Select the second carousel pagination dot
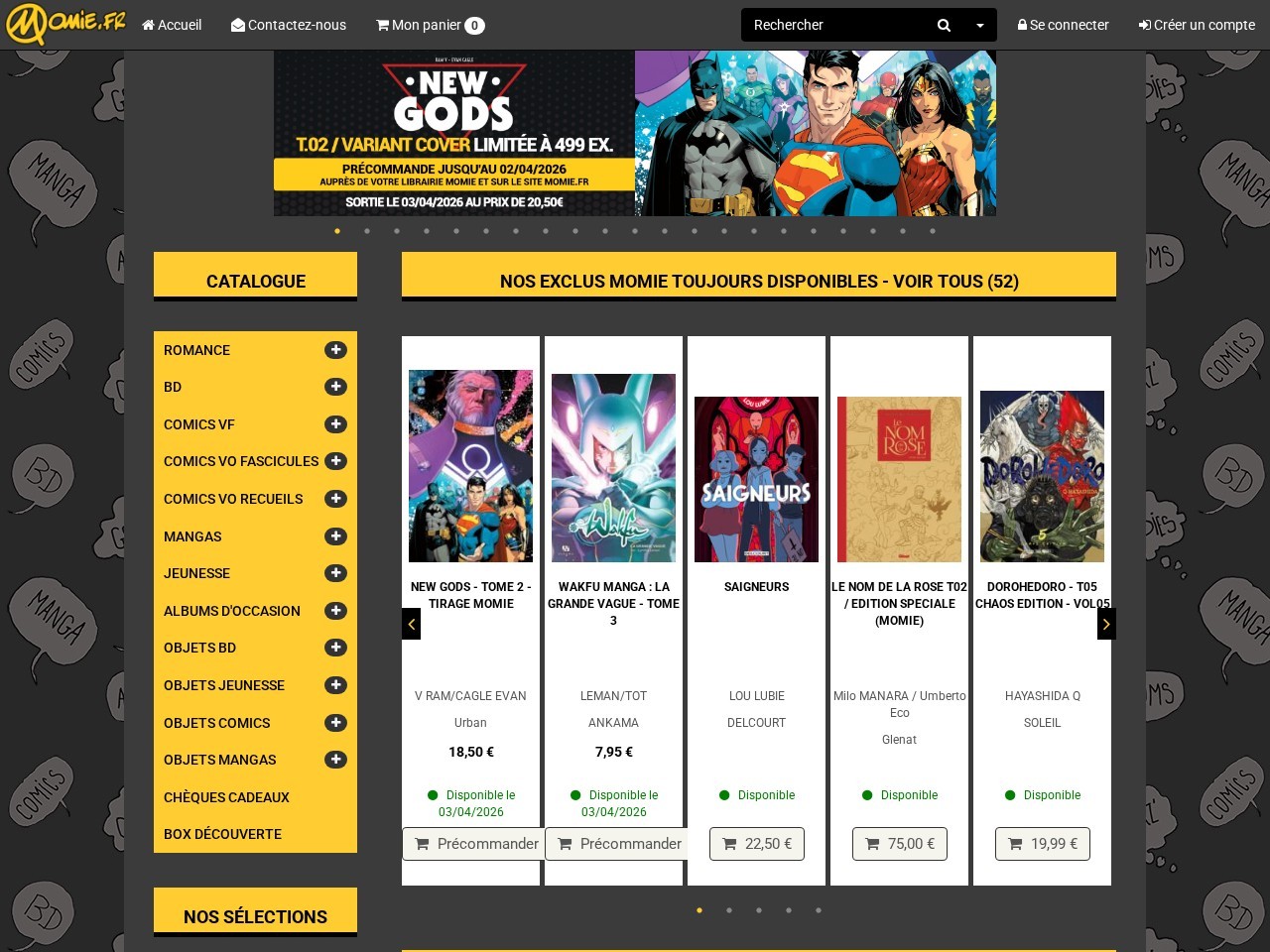The image size is (1270, 952). click(x=729, y=910)
